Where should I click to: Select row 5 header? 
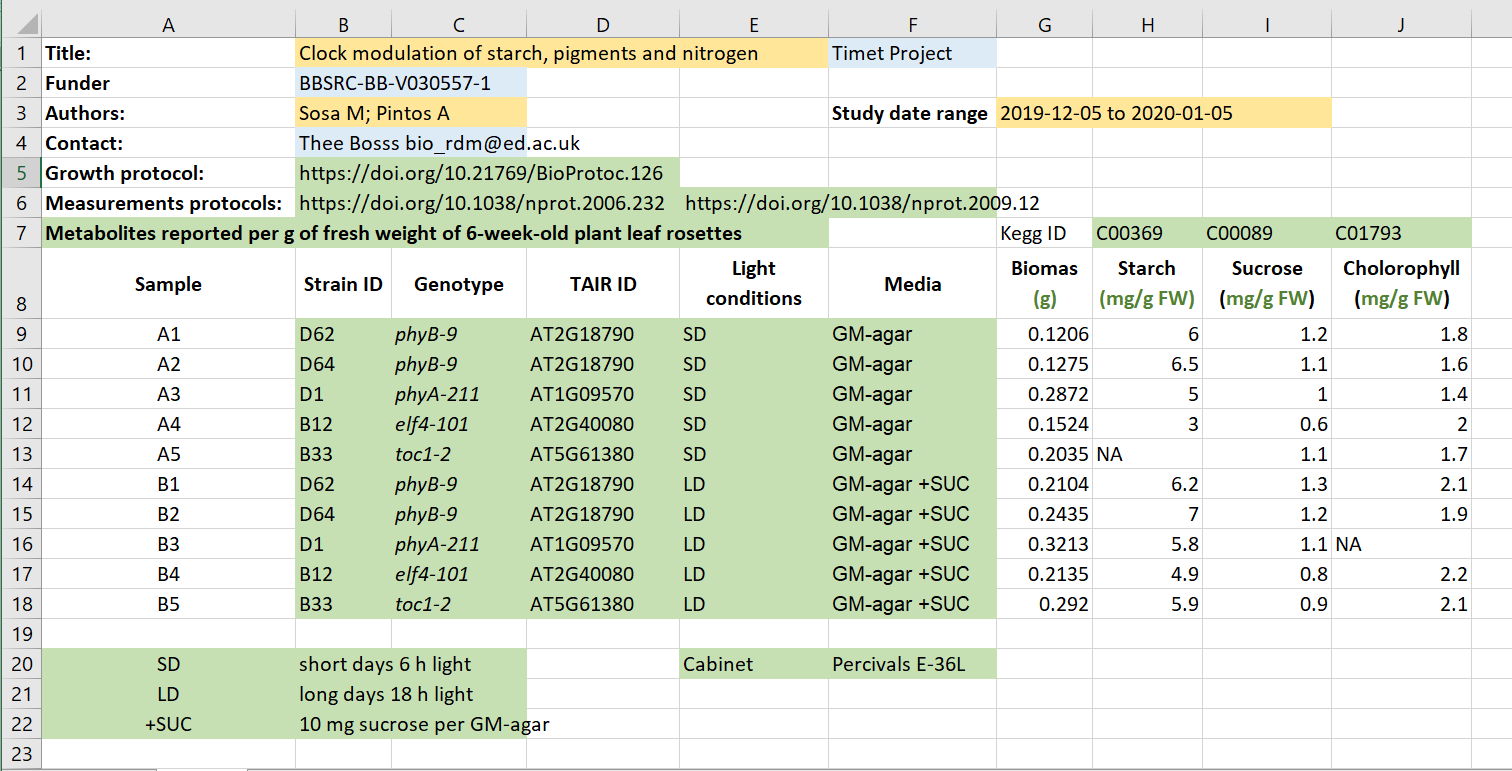click(20, 173)
